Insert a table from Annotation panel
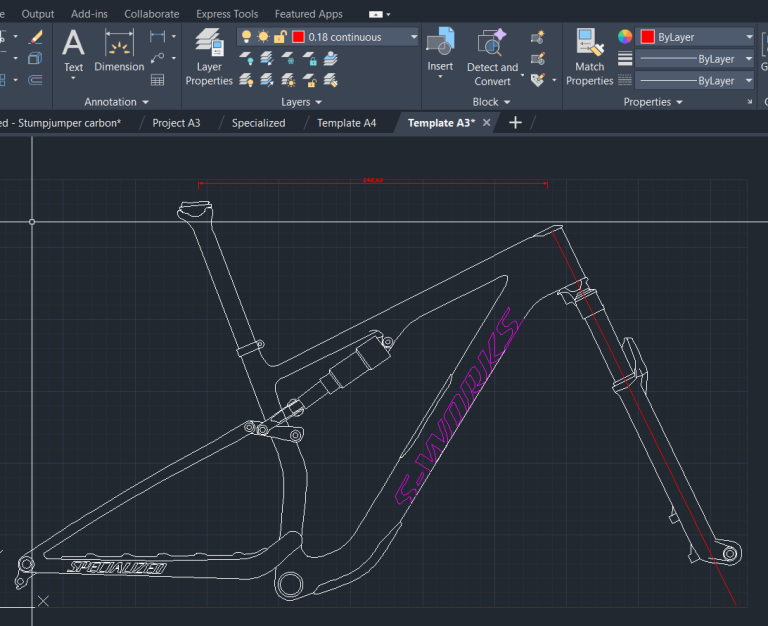Viewport: 768px width, 626px height. click(x=158, y=79)
